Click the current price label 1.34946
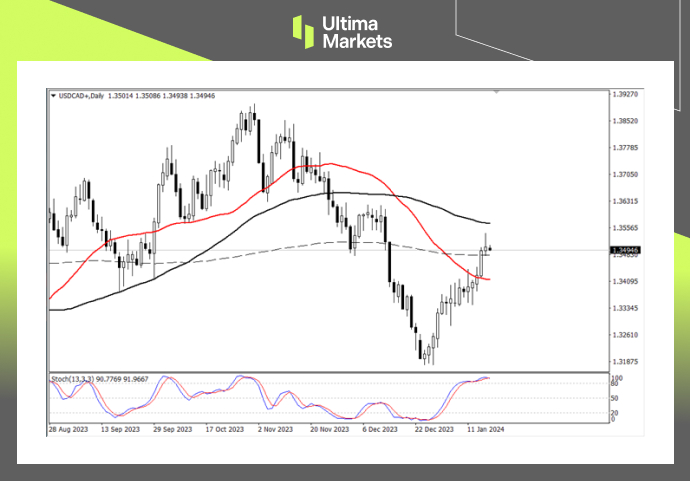The width and height of the screenshot is (690, 481). 624,250
